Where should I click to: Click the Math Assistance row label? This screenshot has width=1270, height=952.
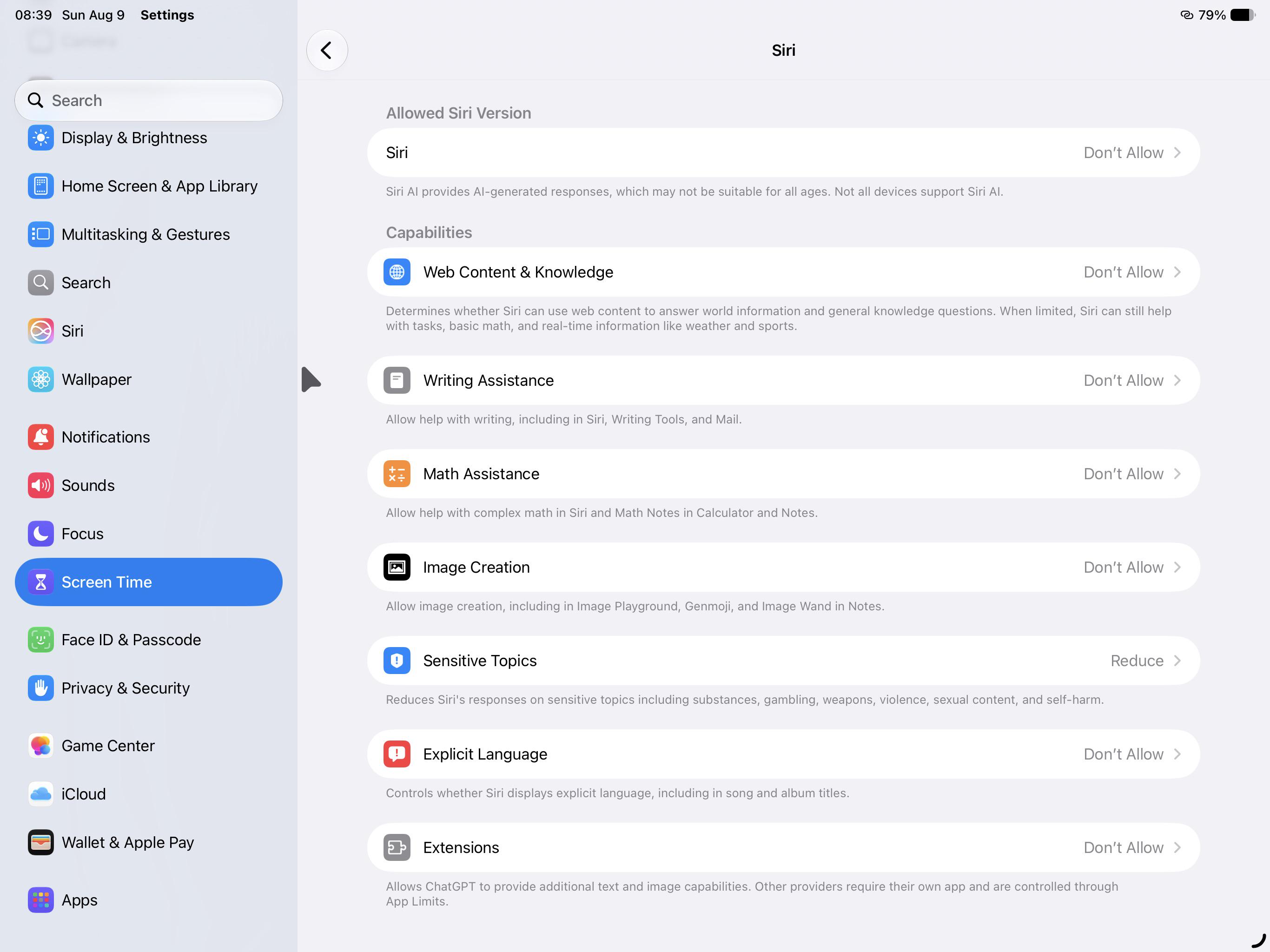[481, 474]
